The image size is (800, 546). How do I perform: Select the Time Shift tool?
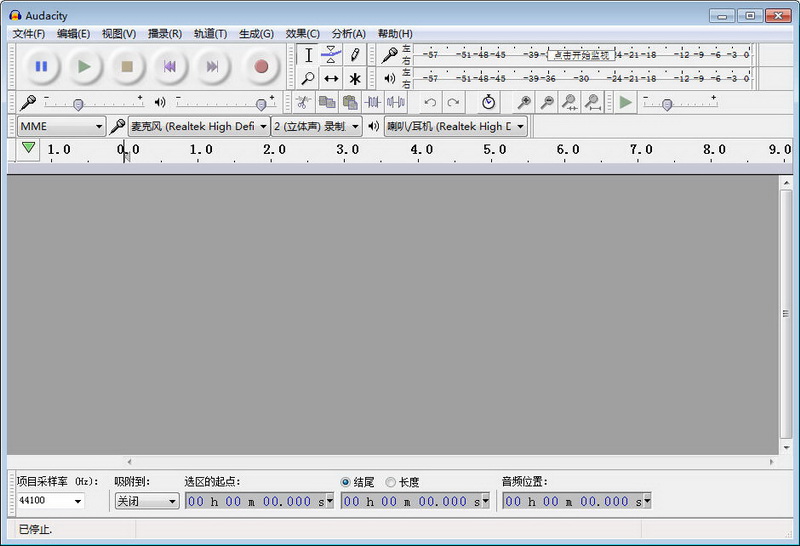pyautogui.click(x=331, y=79)
